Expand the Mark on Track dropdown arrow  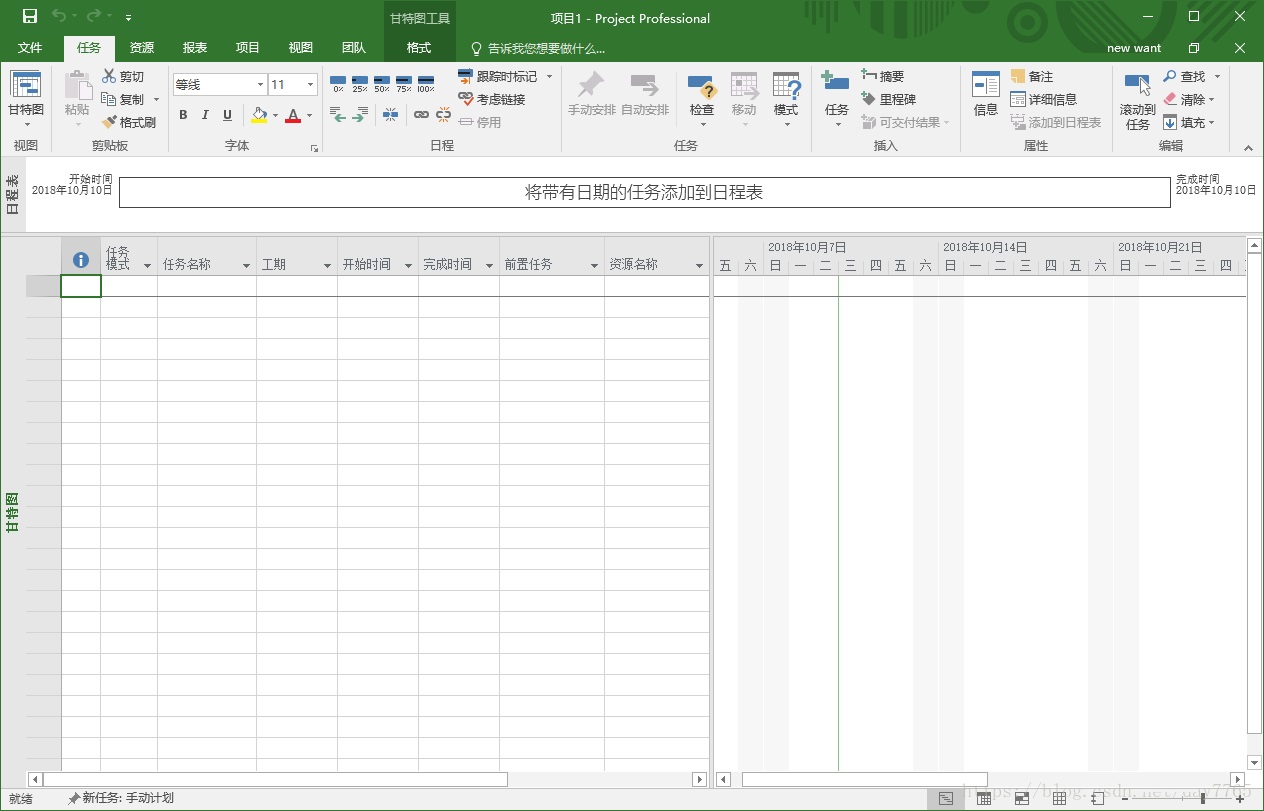click(549, 76)
